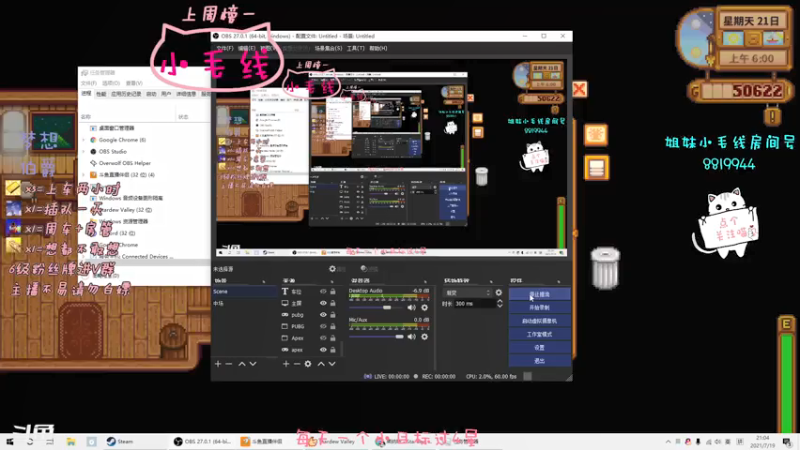800x450 pixels.
Task: Click the trash can in the Stardew game screen
Action: click(x=606, y=267)
